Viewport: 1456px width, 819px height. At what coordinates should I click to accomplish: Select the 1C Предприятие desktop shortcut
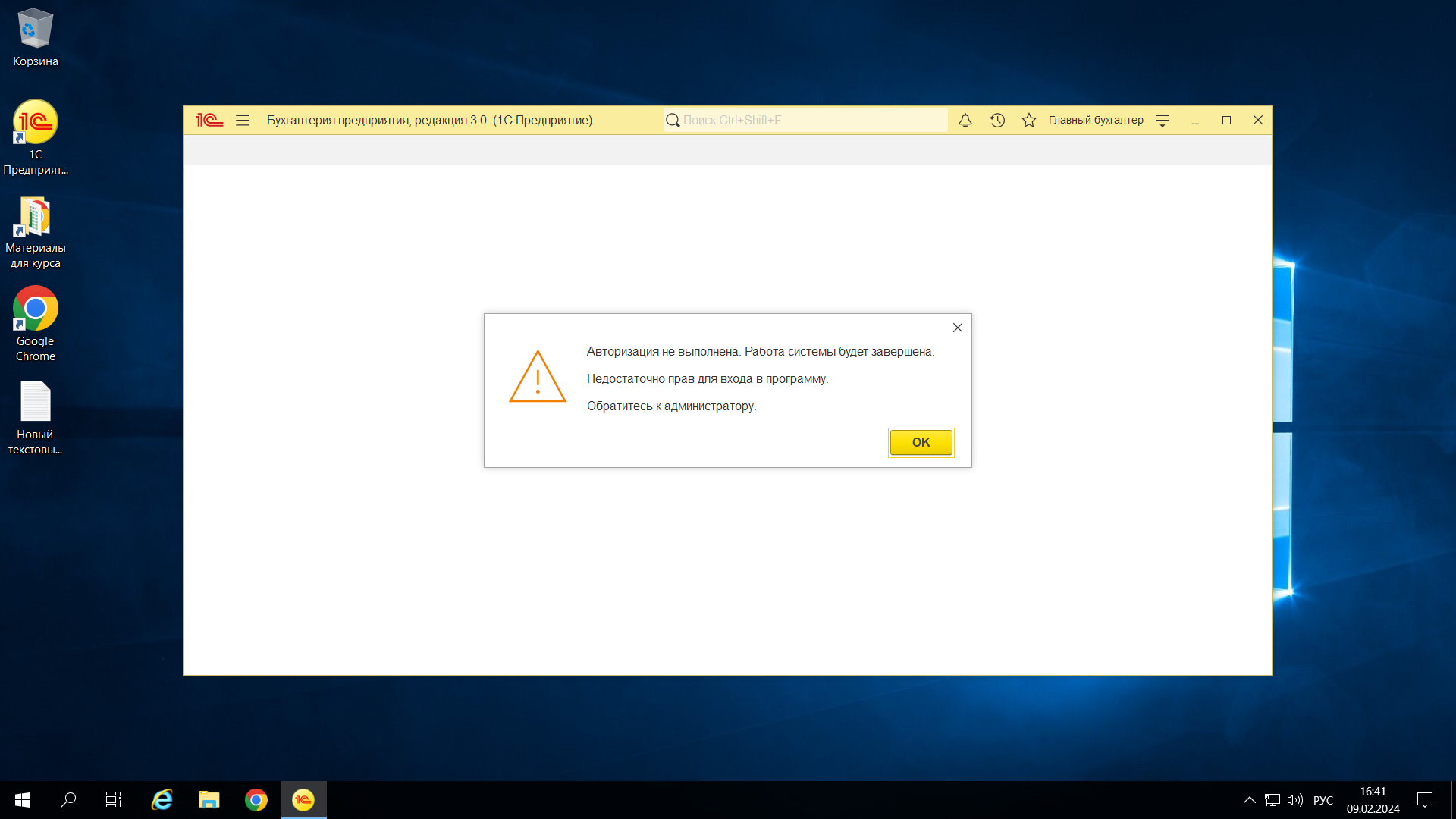click(36, 124)
